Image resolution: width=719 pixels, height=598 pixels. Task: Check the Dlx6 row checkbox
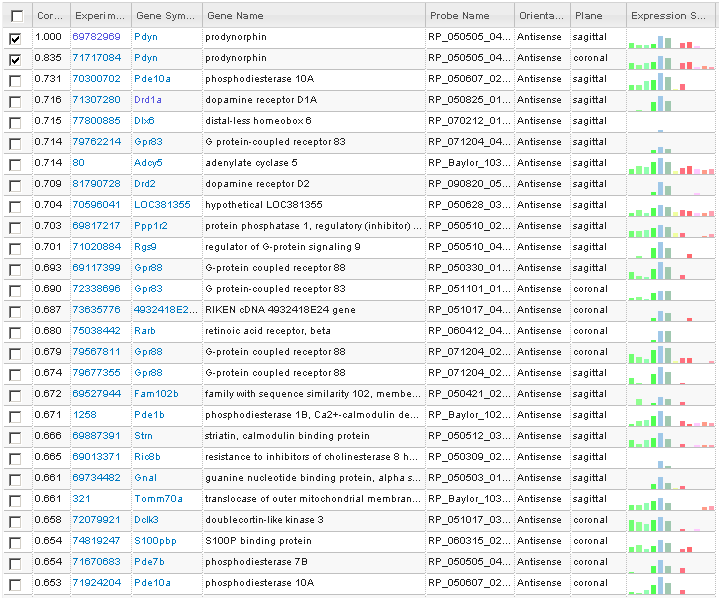coord(15,123)
